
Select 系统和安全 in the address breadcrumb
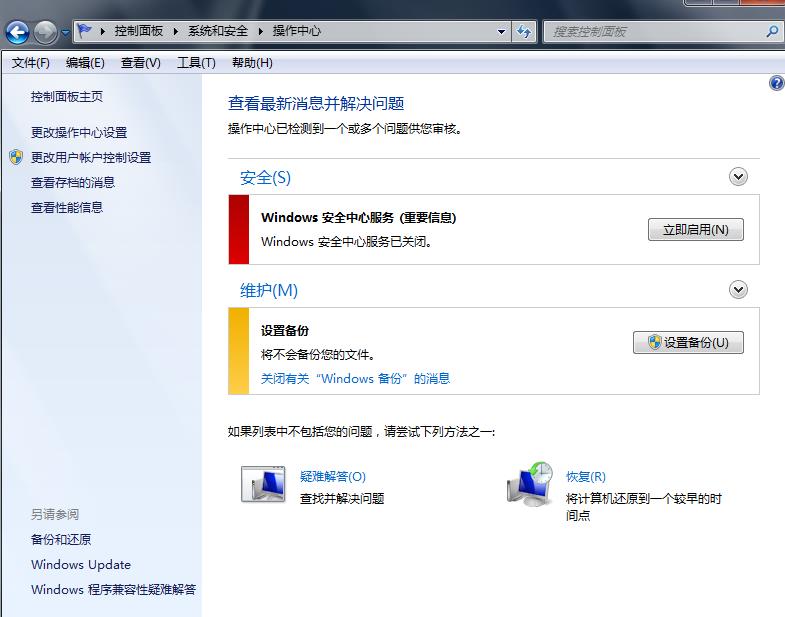(218, 31)
